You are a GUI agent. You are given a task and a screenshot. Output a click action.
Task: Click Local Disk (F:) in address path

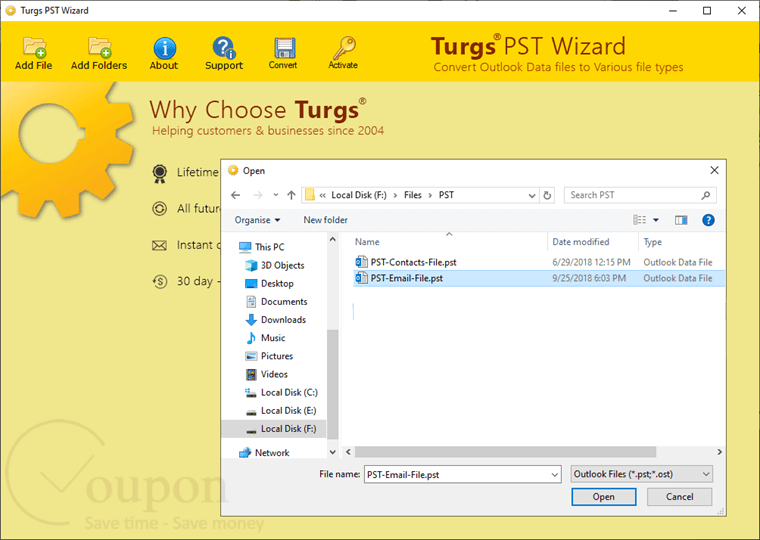click(x=359, y=195)
